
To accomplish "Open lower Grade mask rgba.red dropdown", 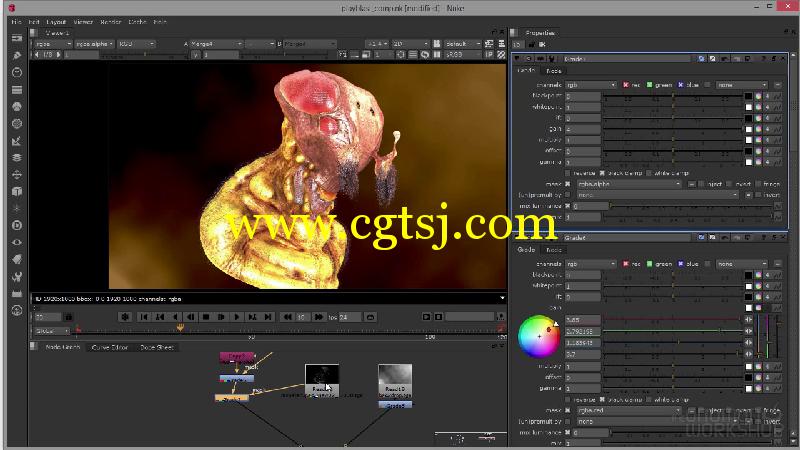I will 629,410.
